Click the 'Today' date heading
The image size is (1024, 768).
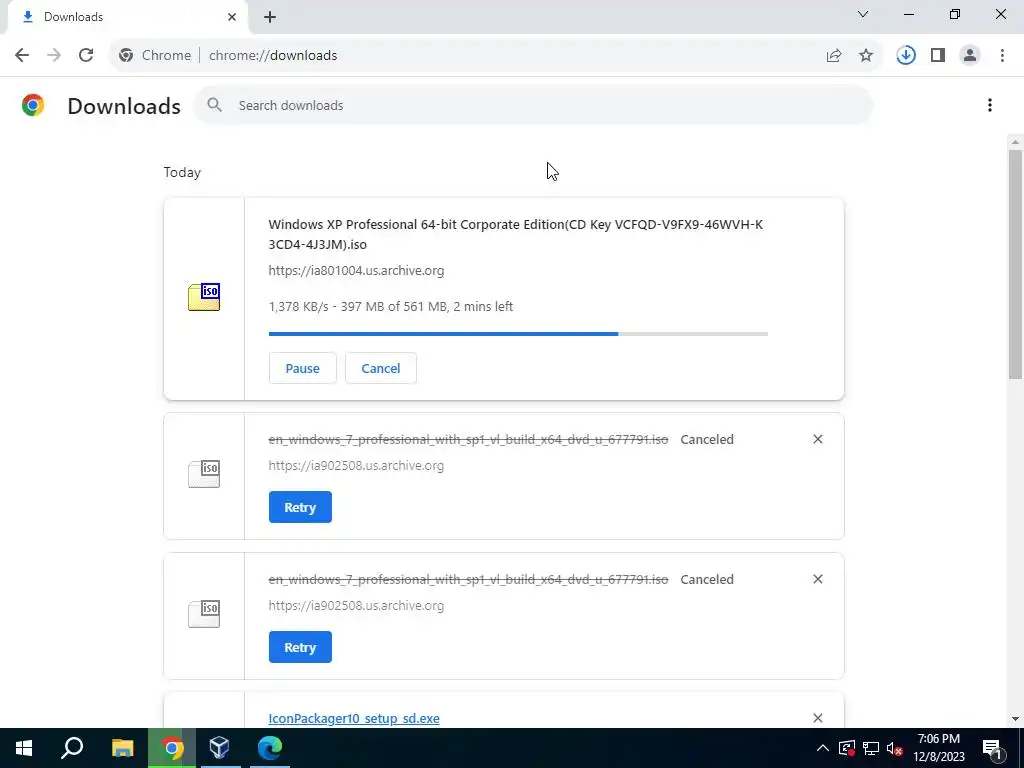click(182, 172)
